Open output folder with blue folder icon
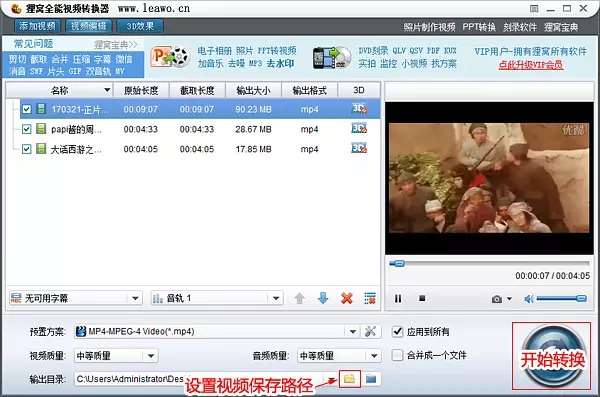 click(371, 379)
